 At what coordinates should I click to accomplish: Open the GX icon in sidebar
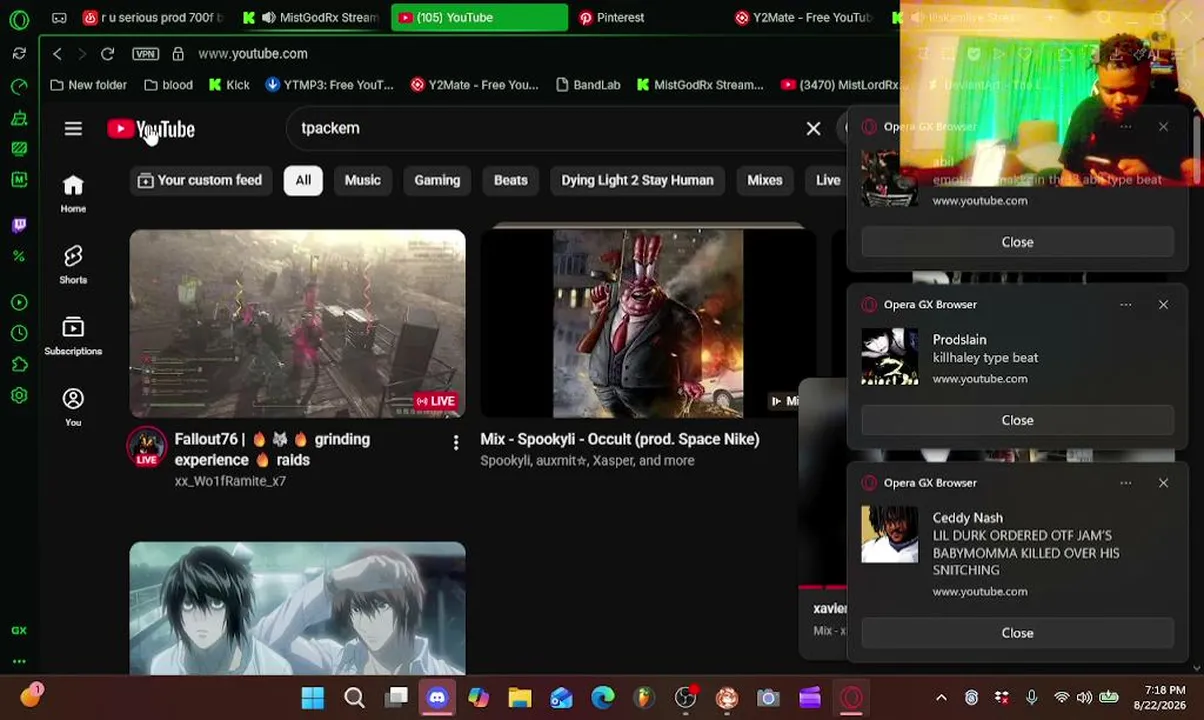[x=19, y=630]
